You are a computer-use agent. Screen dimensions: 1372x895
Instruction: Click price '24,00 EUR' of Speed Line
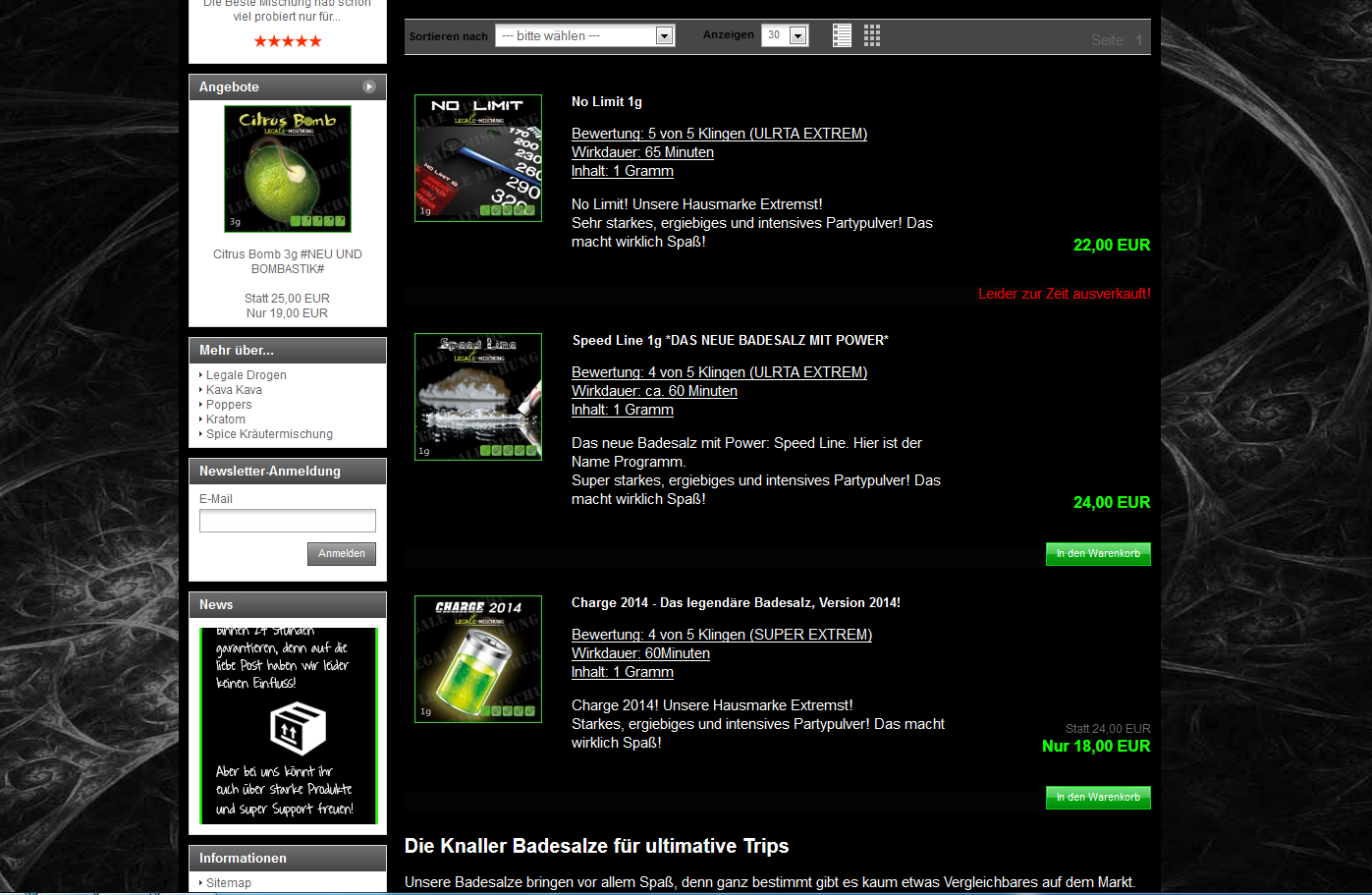pos(1112,503)
